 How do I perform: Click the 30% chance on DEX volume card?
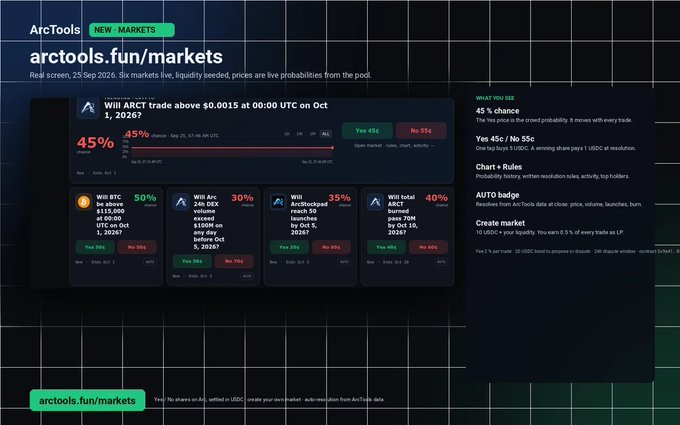242,198
